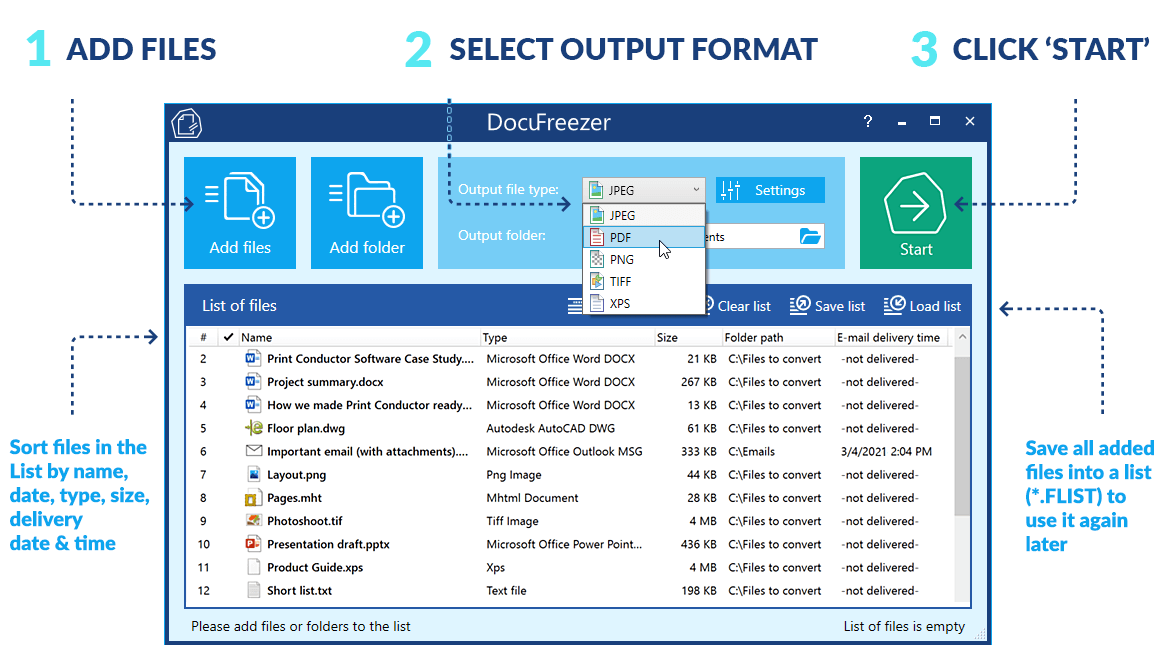Browse for output folder via folder icon

[810, 237]
